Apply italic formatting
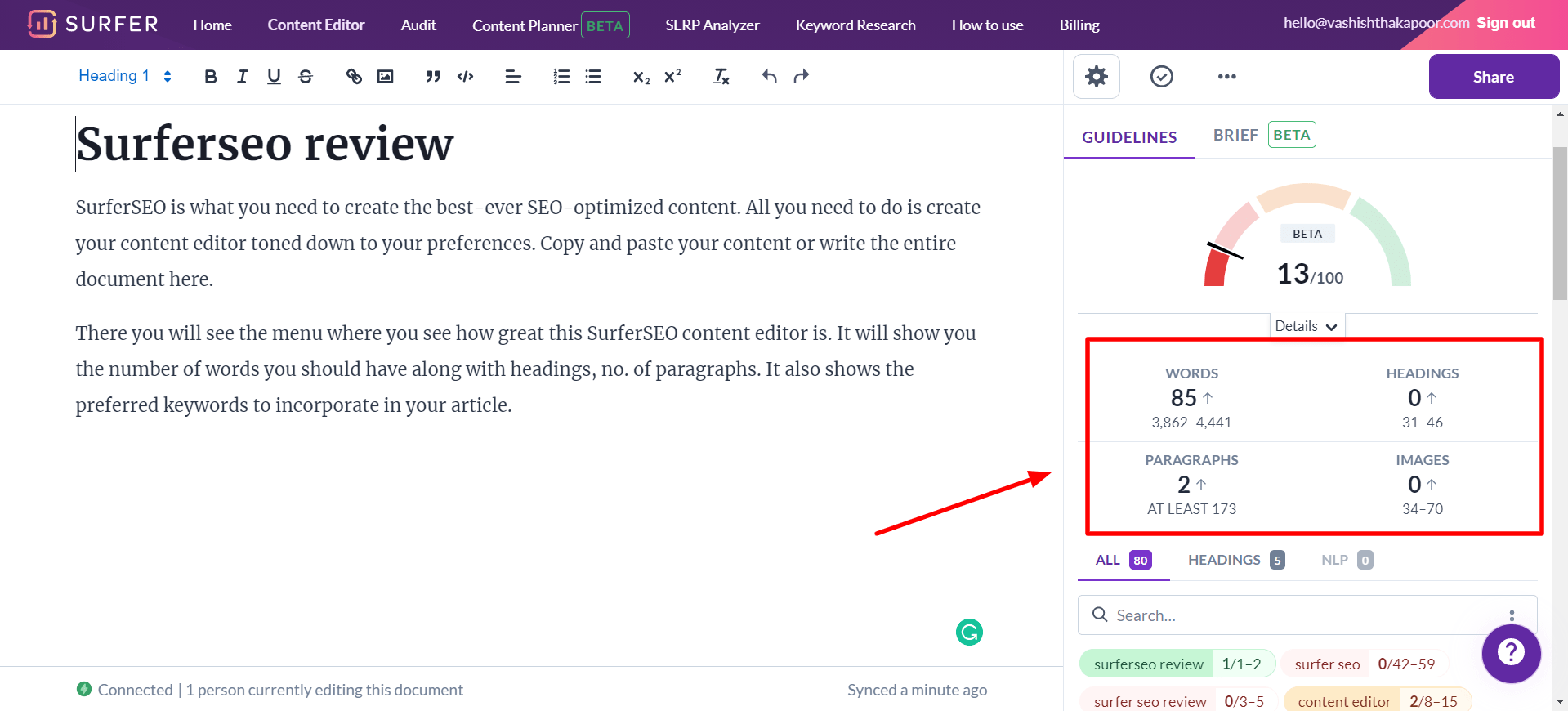The width and height of the screenshot is (1568, 711). point(242,76)
